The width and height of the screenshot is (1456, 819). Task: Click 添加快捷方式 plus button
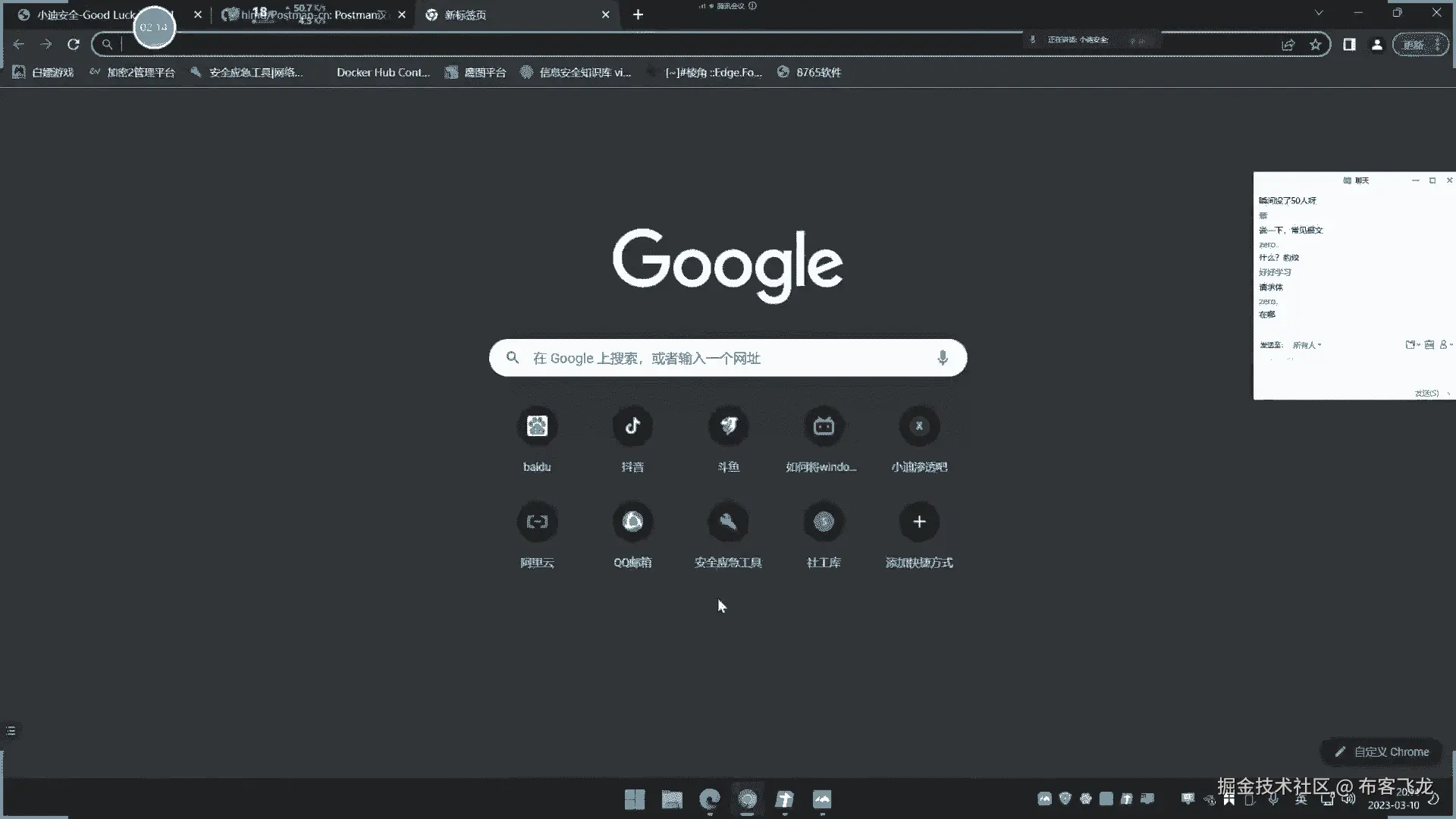click(x=919, y=522)
